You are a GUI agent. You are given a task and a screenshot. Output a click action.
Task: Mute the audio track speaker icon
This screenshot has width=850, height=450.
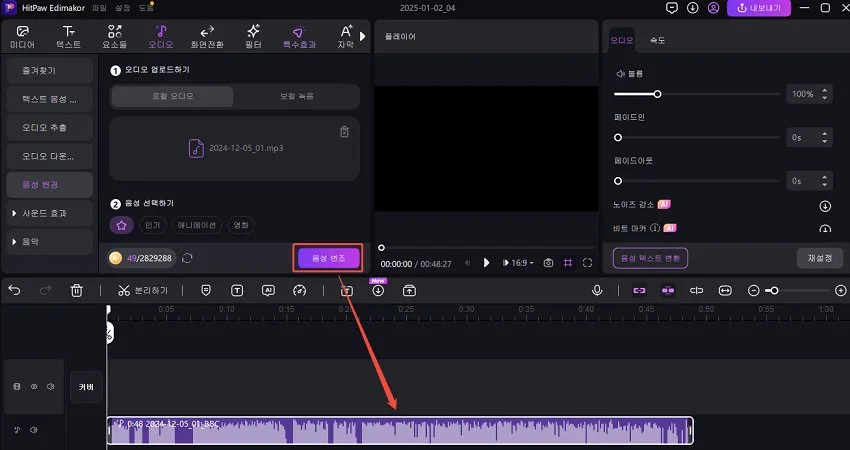(x=33, y=431)
